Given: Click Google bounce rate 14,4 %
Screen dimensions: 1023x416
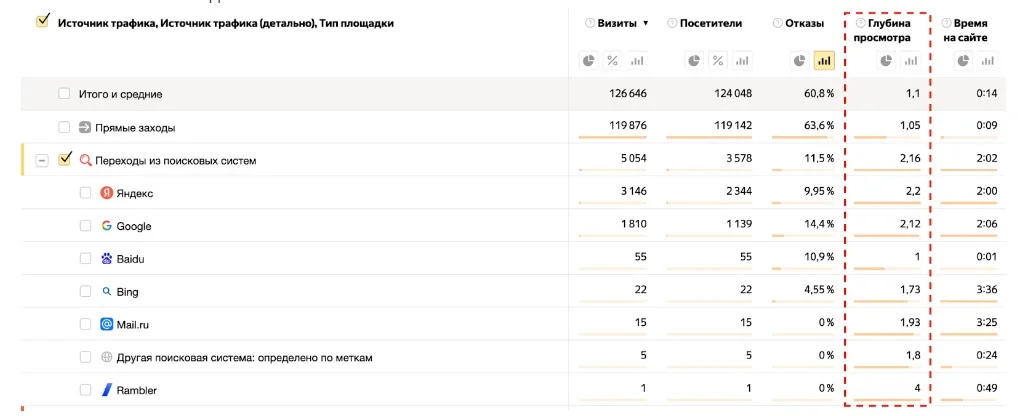Looking at the screenshot, I should pos(819,226).
